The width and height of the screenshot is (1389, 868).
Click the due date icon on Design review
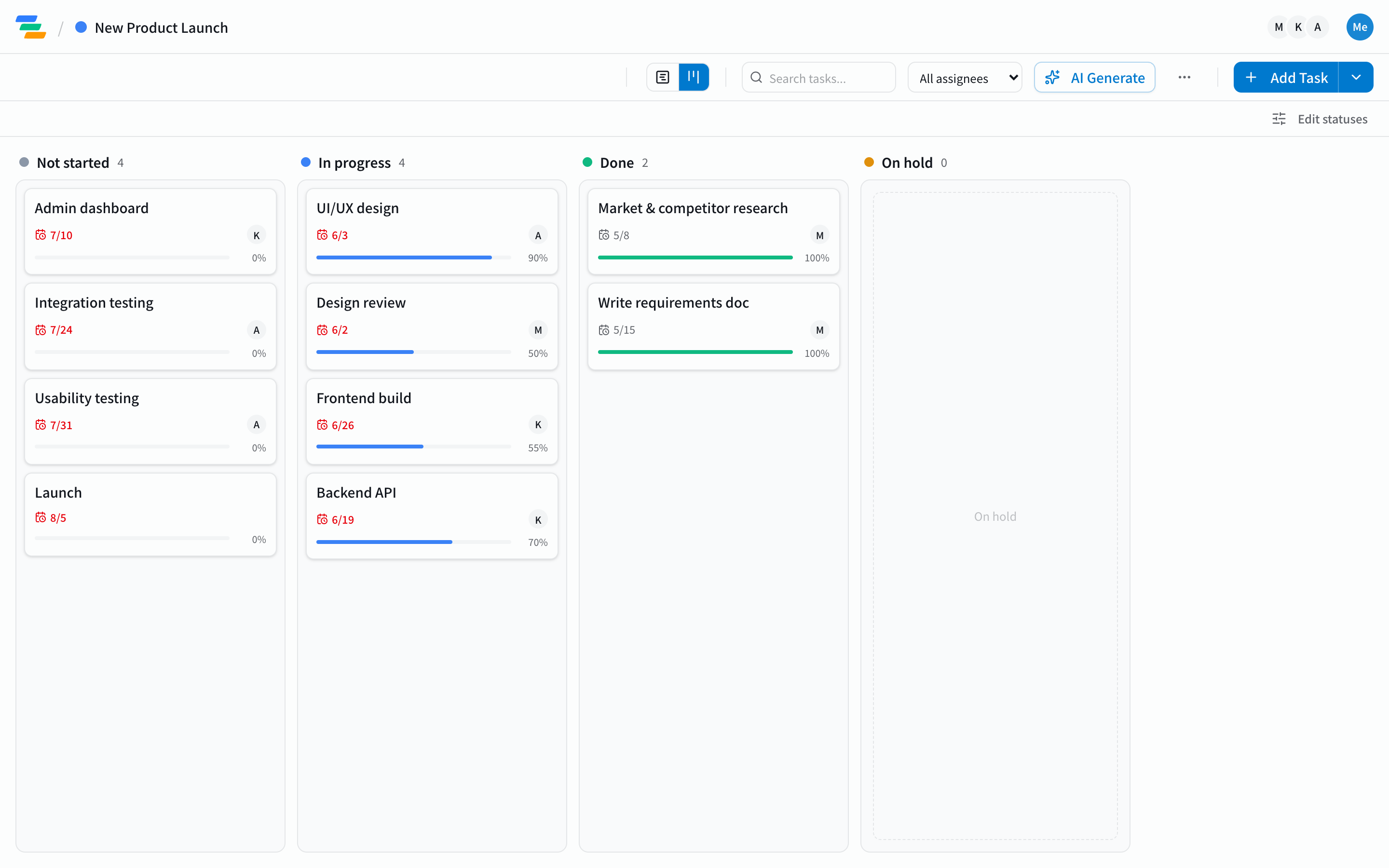323,329
